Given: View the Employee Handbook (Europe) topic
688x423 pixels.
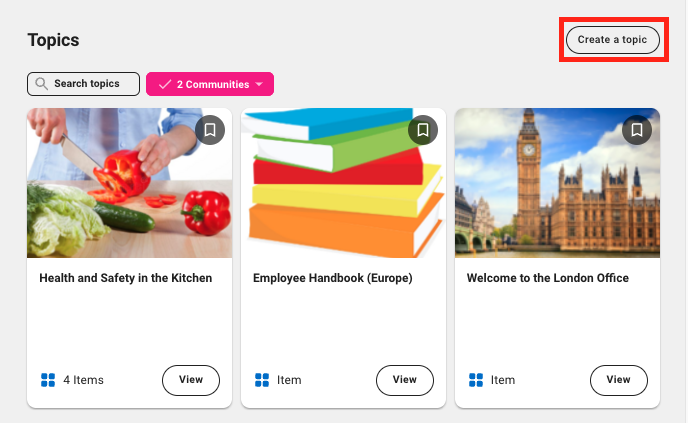Looking at the screenshot, I should pos(404,380).
